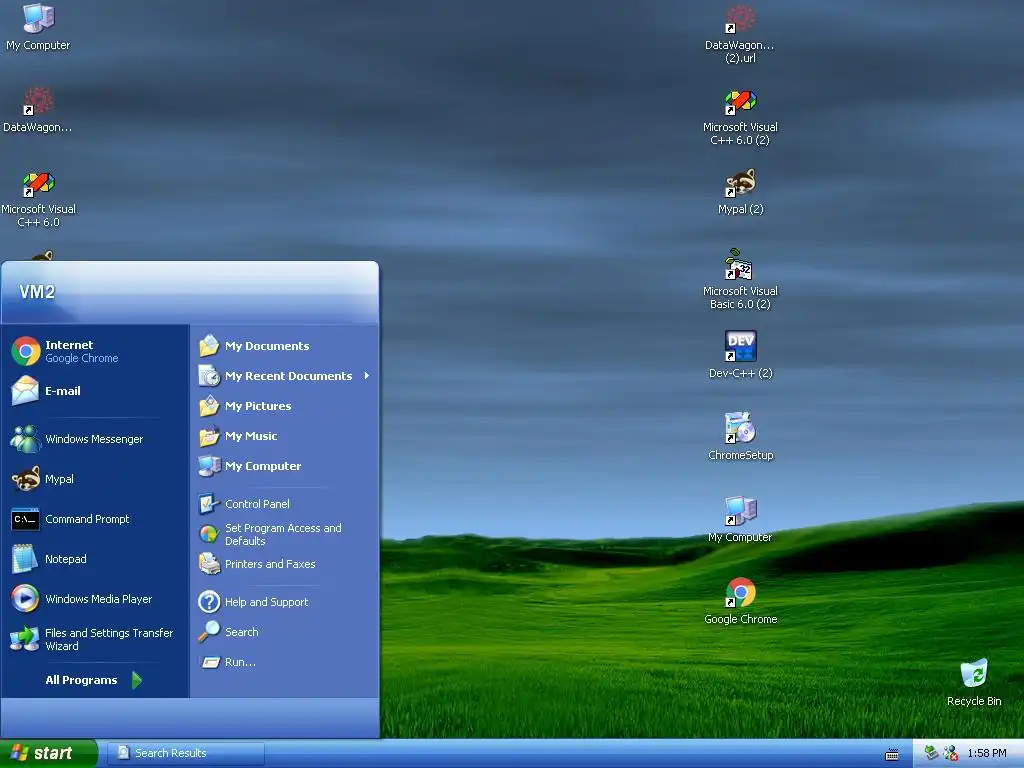
Task: Launch Mypal from the Start menu
Action: [x=95, y=479]
